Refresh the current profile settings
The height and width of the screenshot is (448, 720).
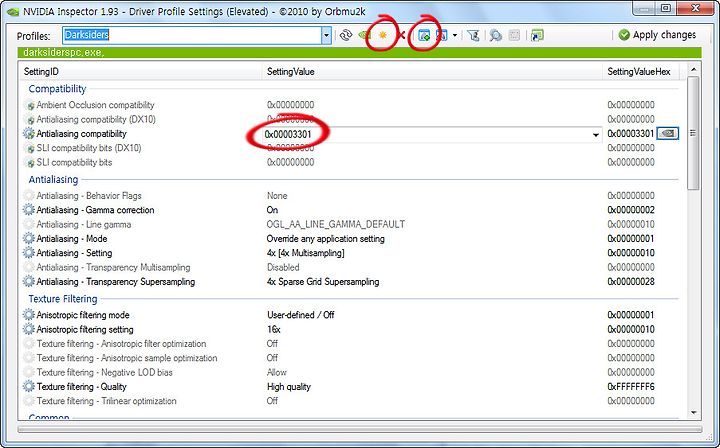pos(346,35)
